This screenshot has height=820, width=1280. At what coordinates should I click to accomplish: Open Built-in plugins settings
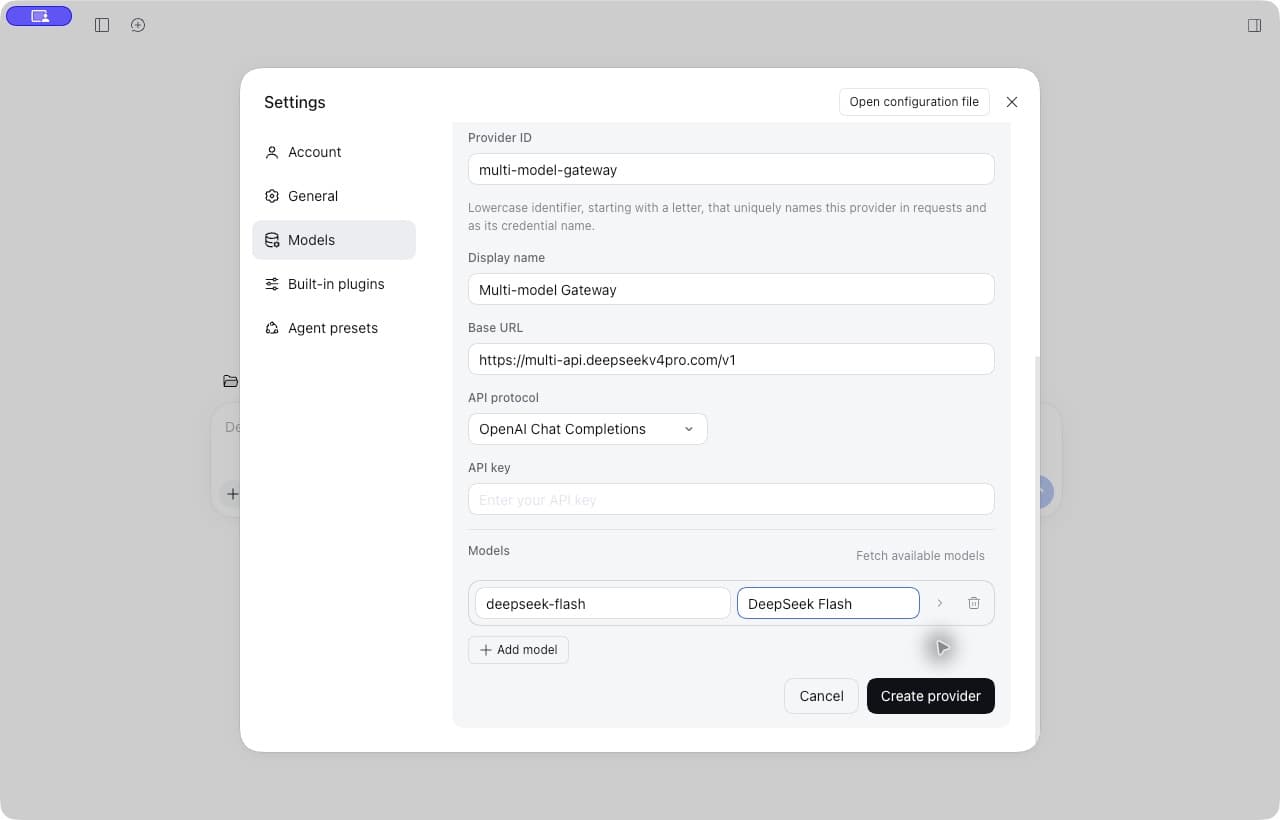click(x=334, y=284)
